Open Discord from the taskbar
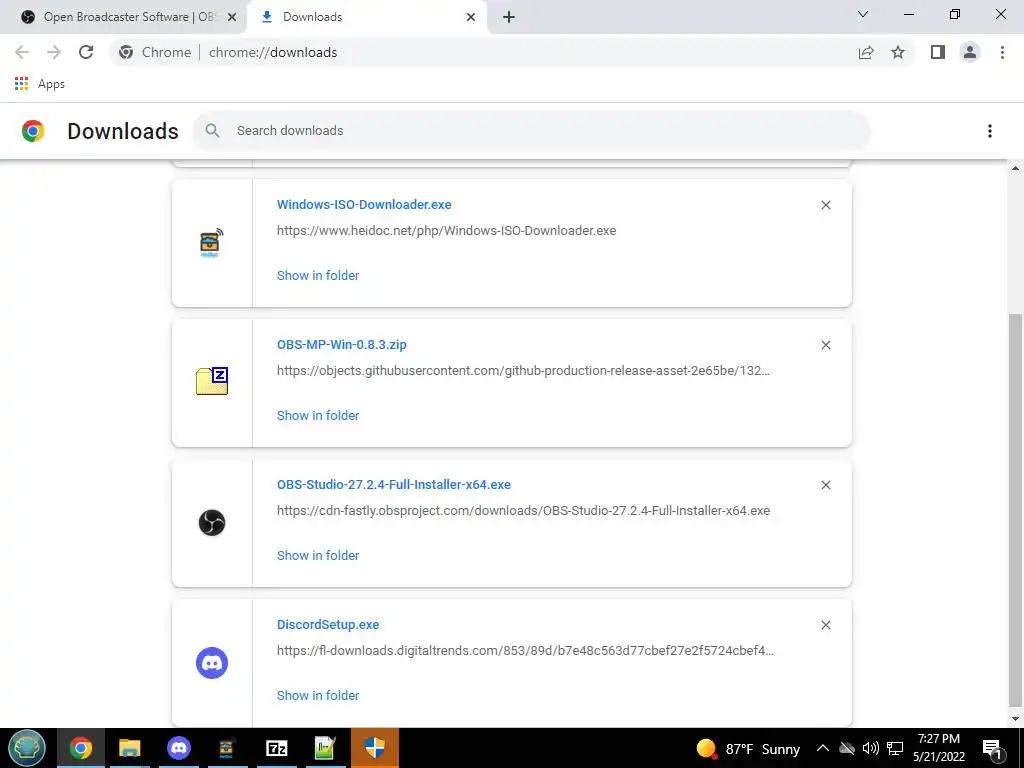The height and width of the screenshot is (768, 1024). point(178,748)
